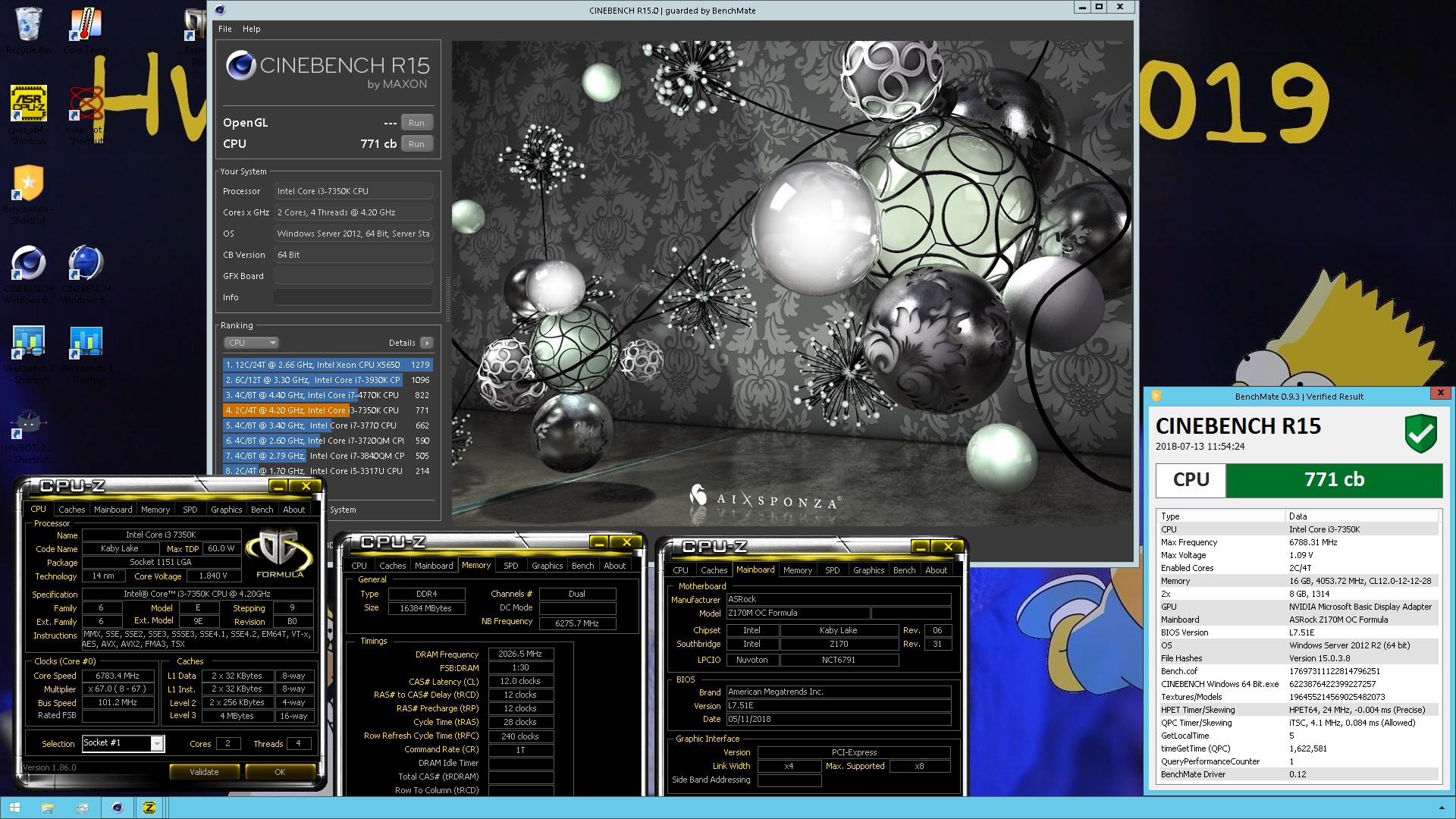Show hidden icons in the system tray
1456x819 pixels.
1442,808
